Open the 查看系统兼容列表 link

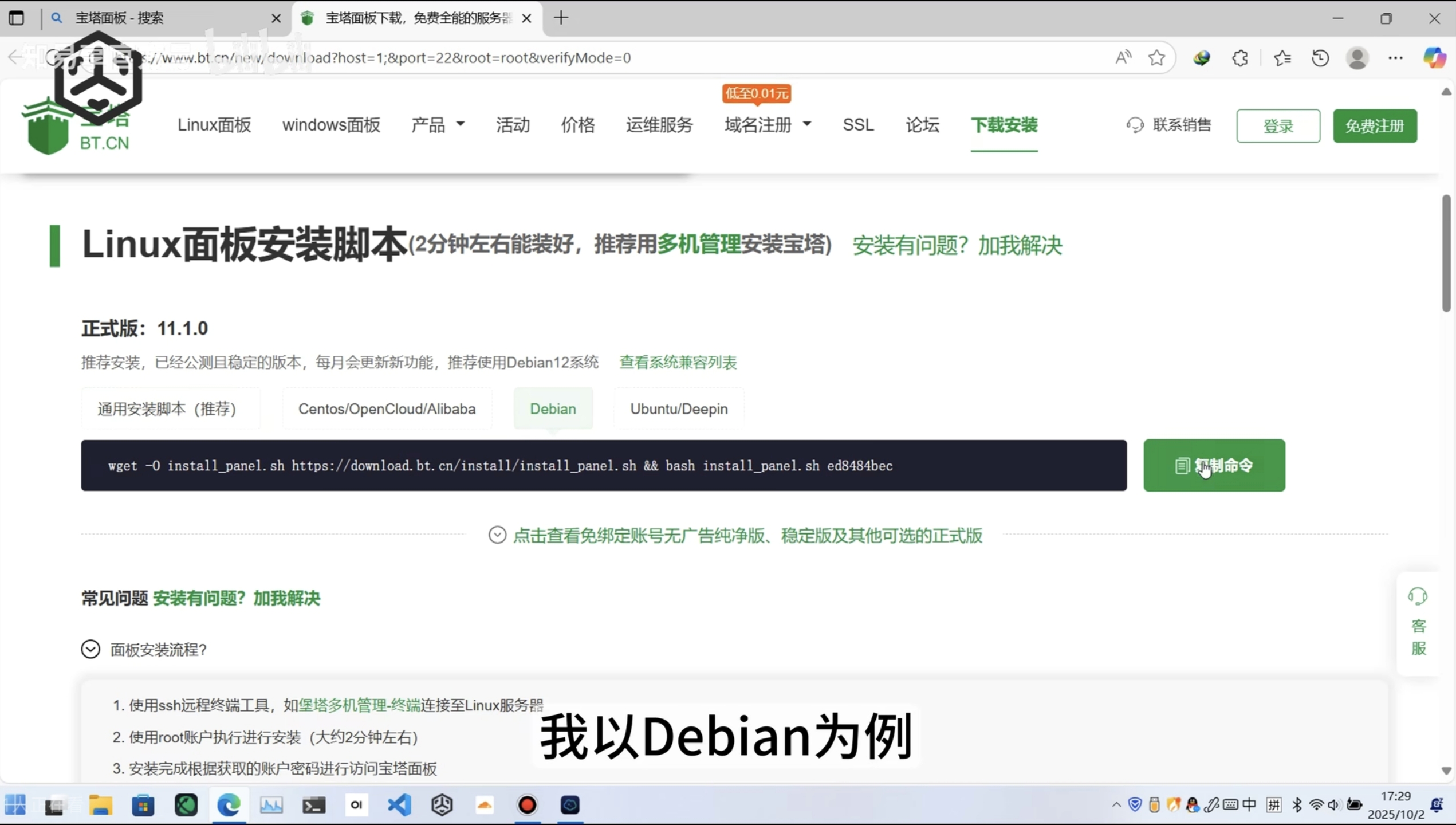(678, 362)
